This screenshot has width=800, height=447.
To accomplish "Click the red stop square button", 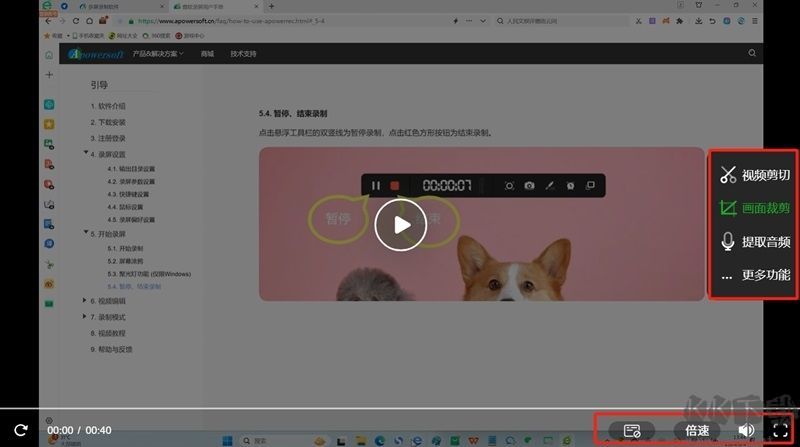I will click(394, 186).
